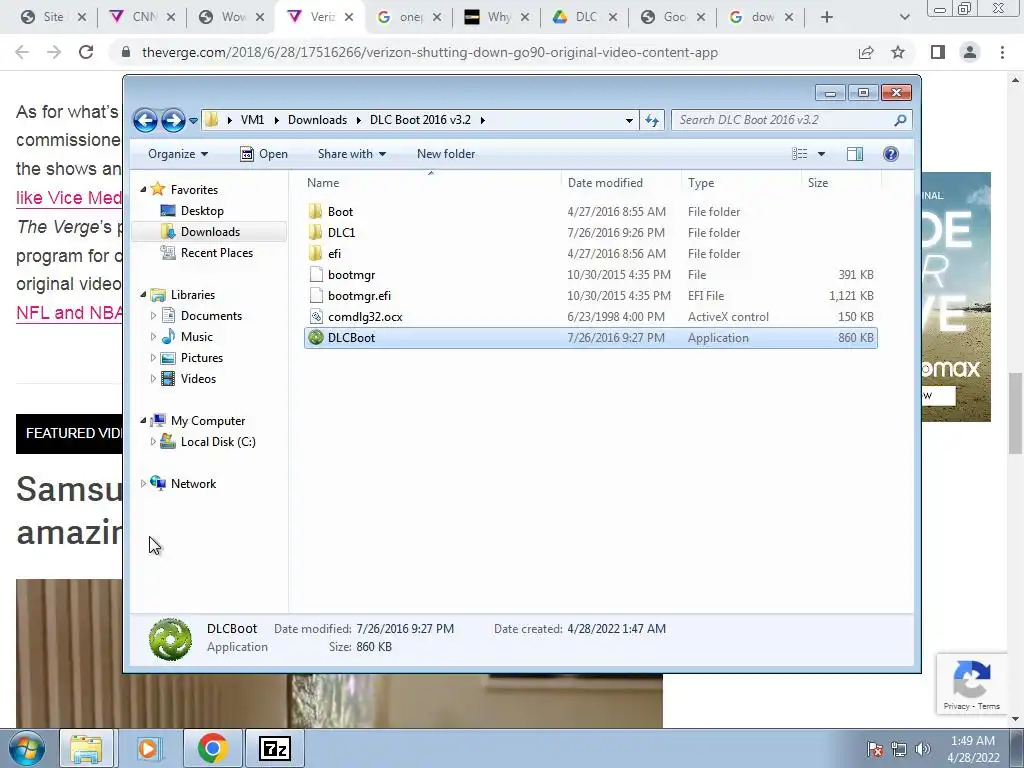Expand the Network node

144,484
